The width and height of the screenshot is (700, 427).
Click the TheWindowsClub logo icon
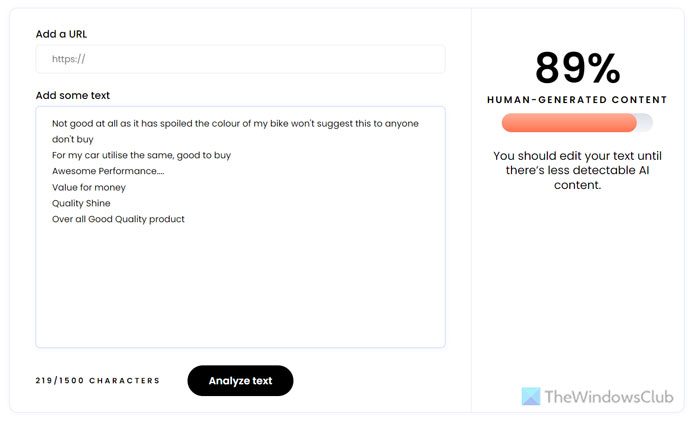(531, 396)
